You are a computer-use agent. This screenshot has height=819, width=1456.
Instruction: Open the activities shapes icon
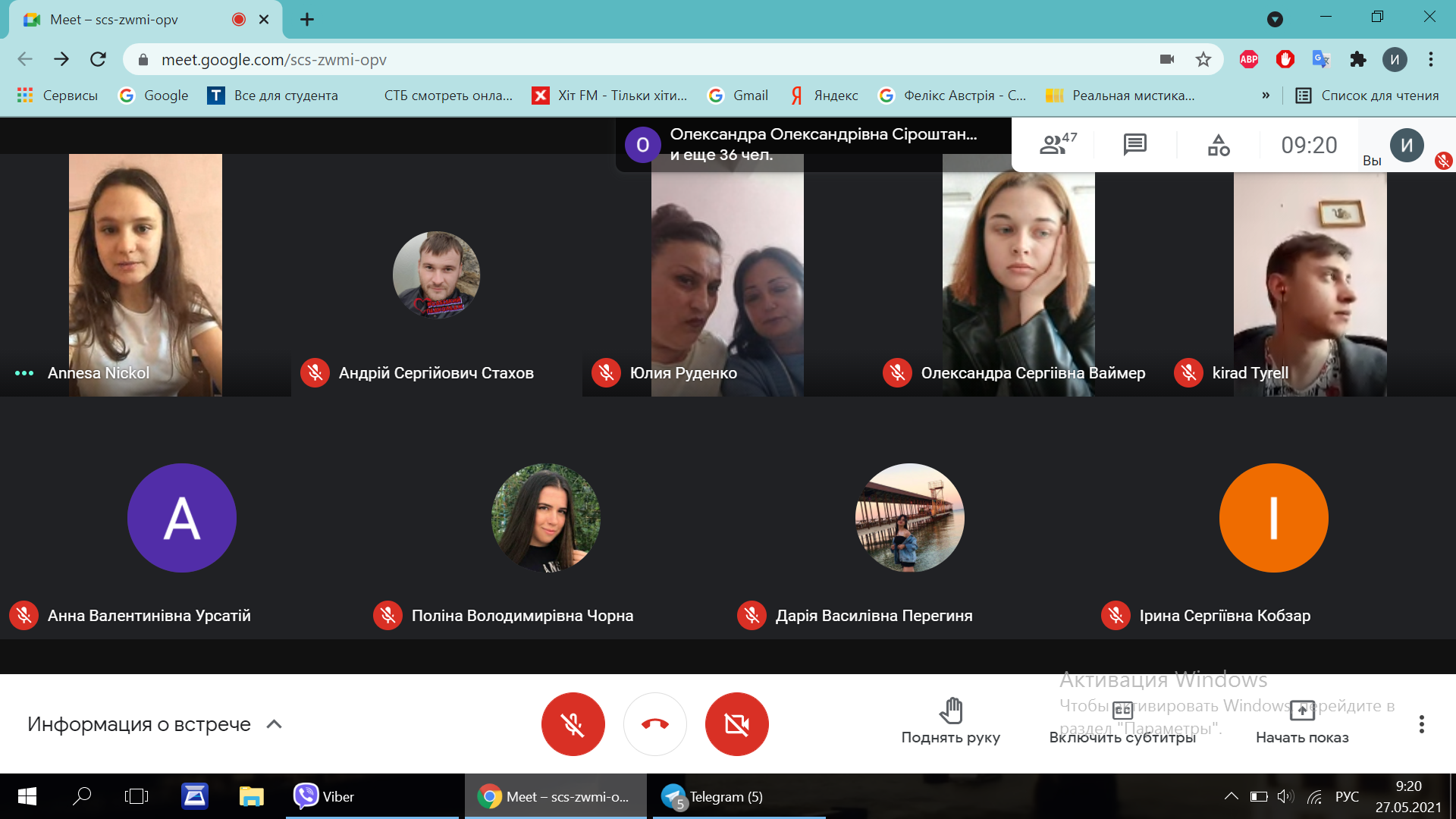click(x=1218, y=144)
